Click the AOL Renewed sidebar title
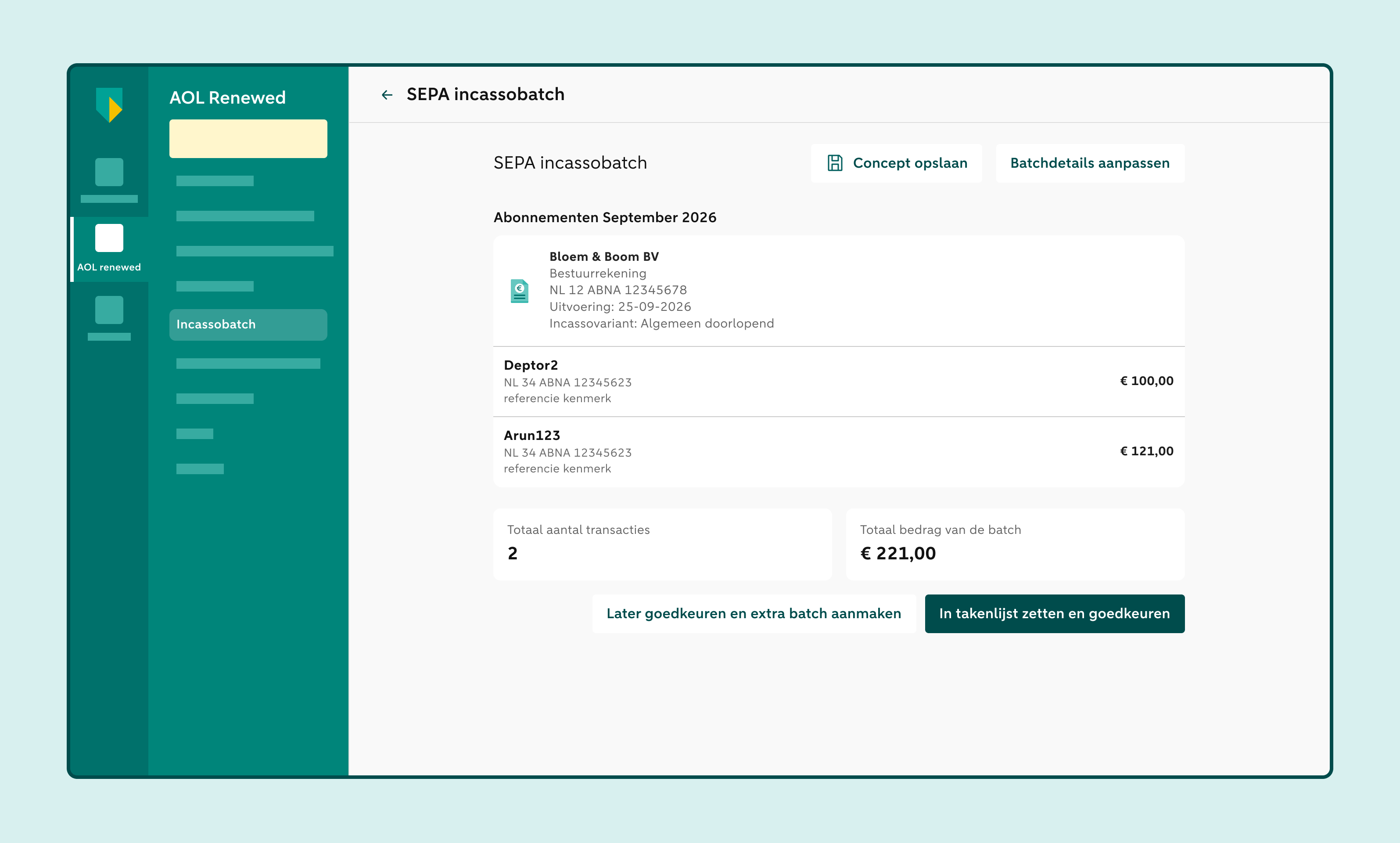Viewport: 1400px width, 843px height. [228, 98]
